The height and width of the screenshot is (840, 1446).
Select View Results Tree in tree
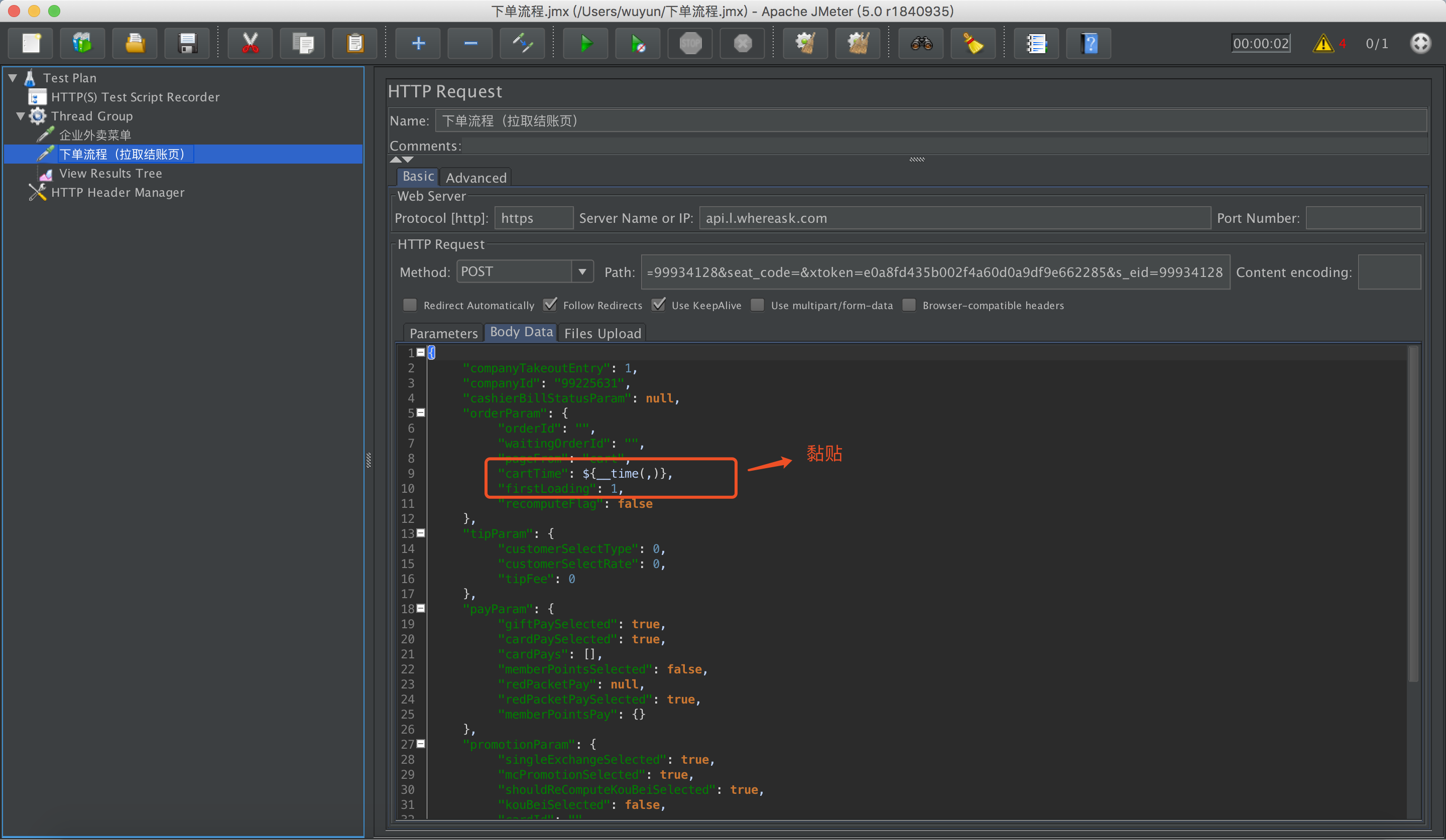point(110,173)
